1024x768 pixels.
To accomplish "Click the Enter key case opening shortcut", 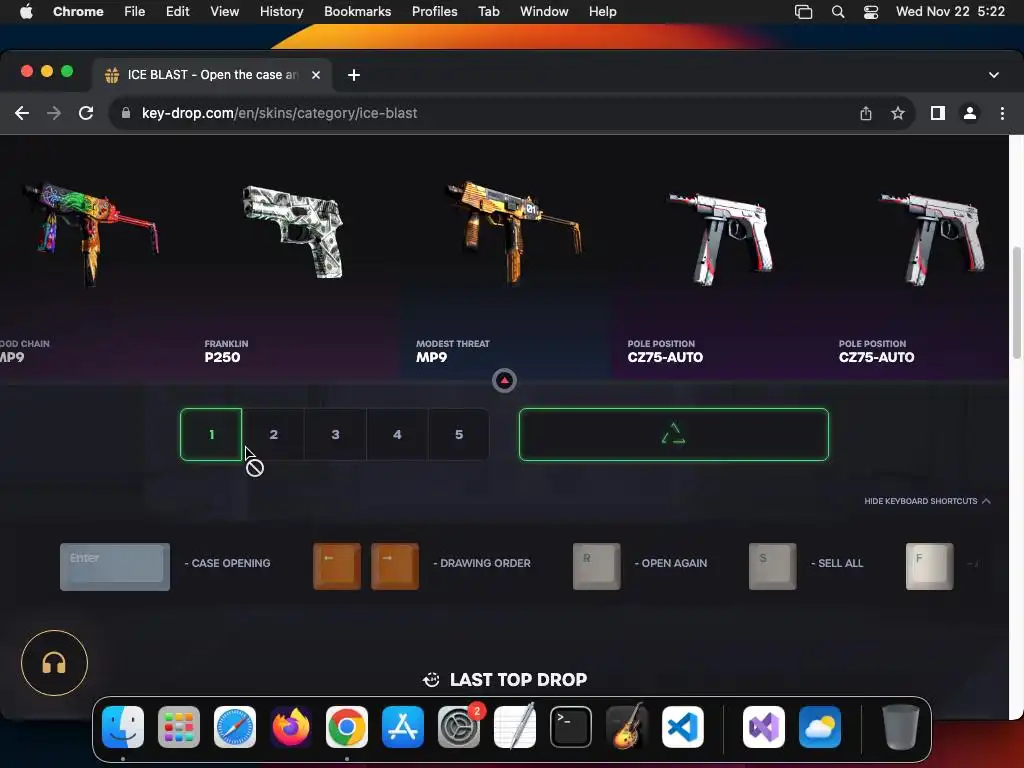I will point(115,566).
